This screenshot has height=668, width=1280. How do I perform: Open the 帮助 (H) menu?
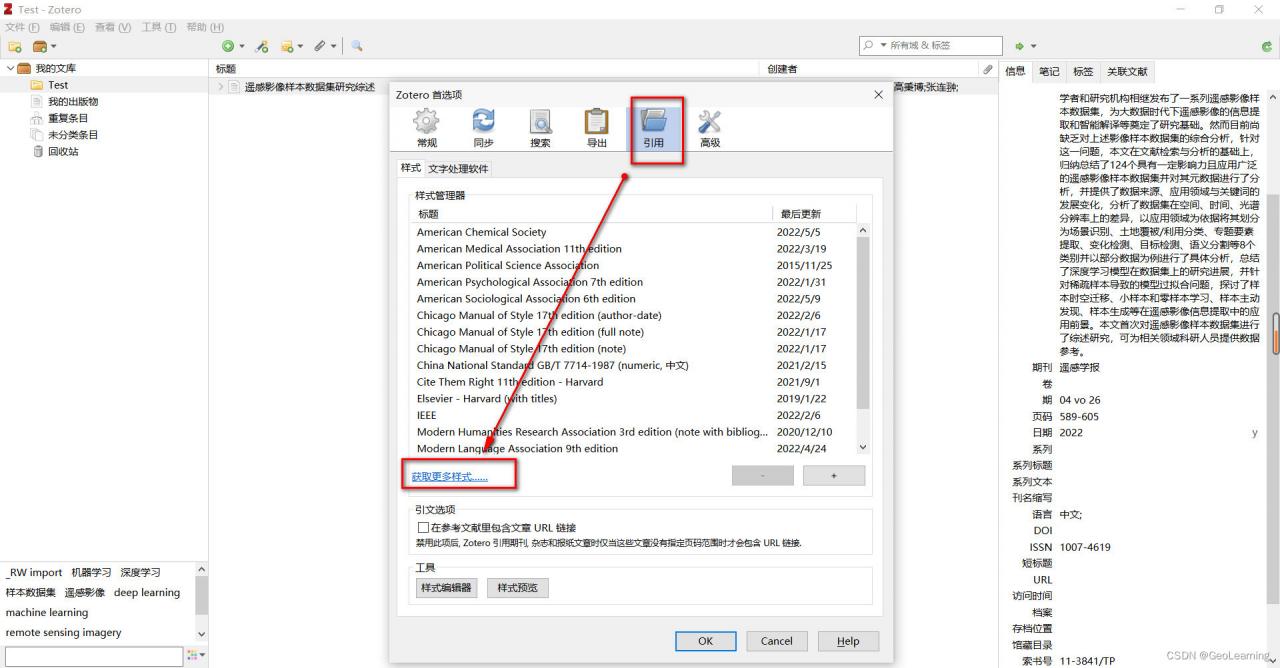click(x=205, y=27)
